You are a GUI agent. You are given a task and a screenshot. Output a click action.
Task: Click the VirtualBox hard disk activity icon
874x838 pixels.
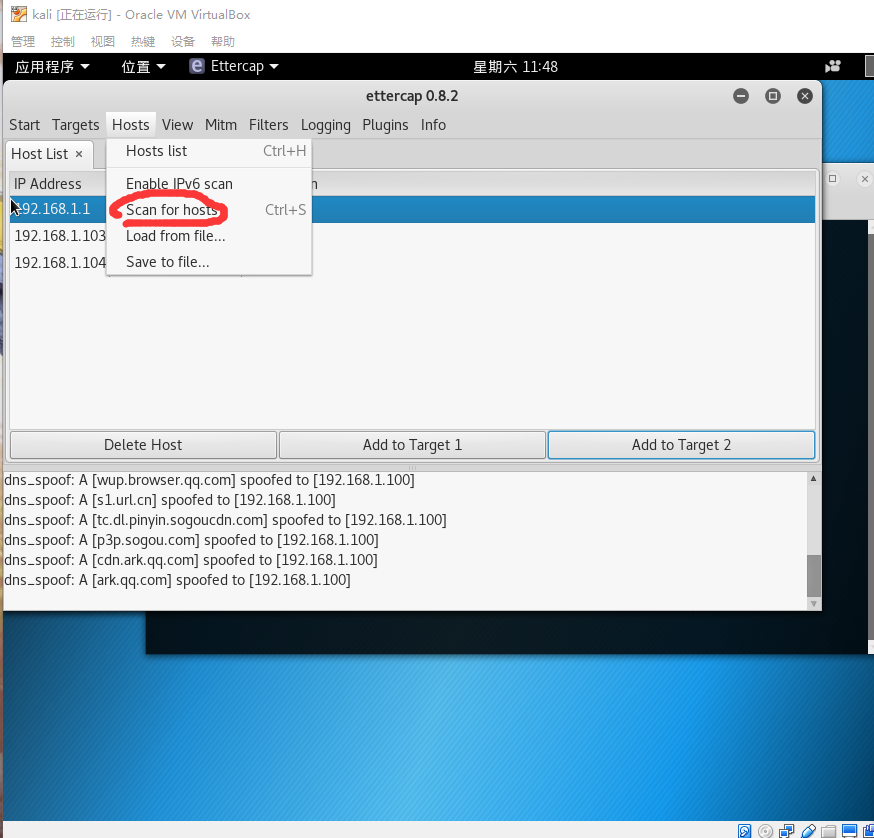coord(745,830)
